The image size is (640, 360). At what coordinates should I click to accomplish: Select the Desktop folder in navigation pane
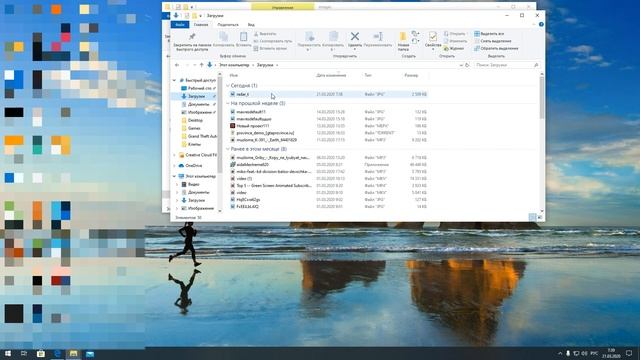click(x=195, y=120)
